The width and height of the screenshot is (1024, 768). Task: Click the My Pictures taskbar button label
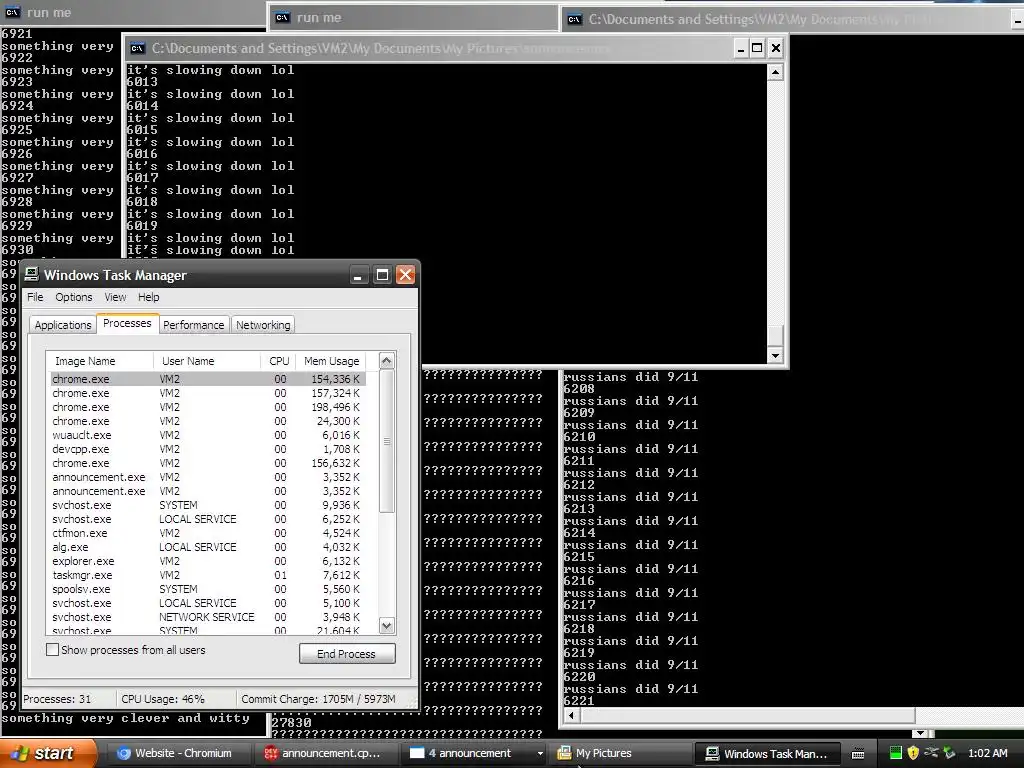coord(603,753)
